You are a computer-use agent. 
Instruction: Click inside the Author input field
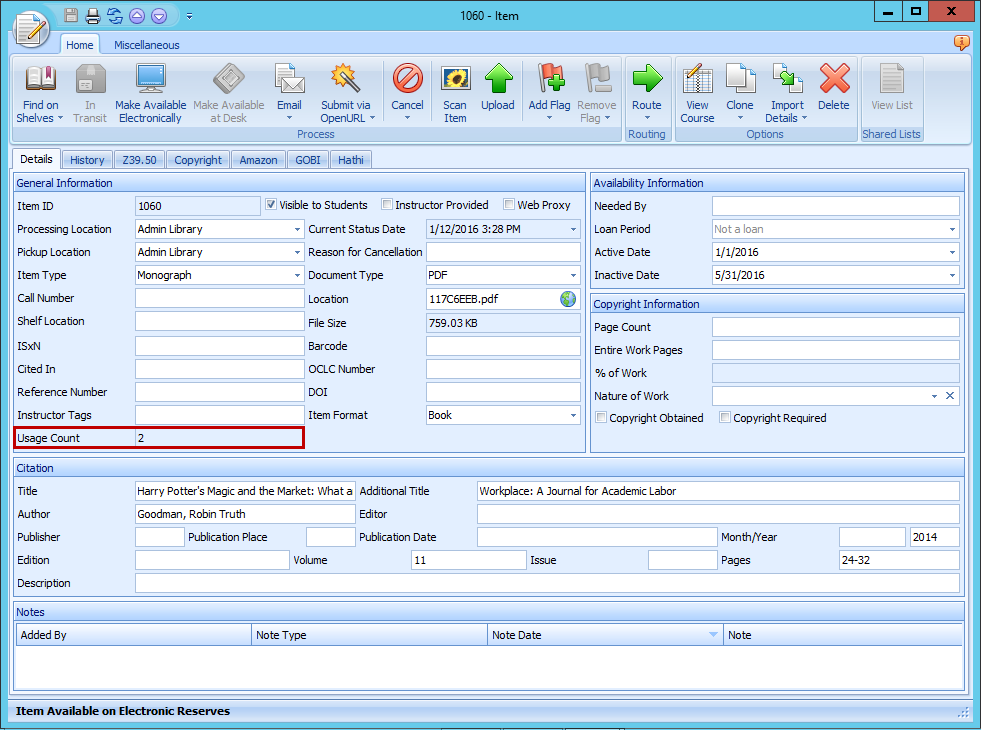(x=245, y=513)
